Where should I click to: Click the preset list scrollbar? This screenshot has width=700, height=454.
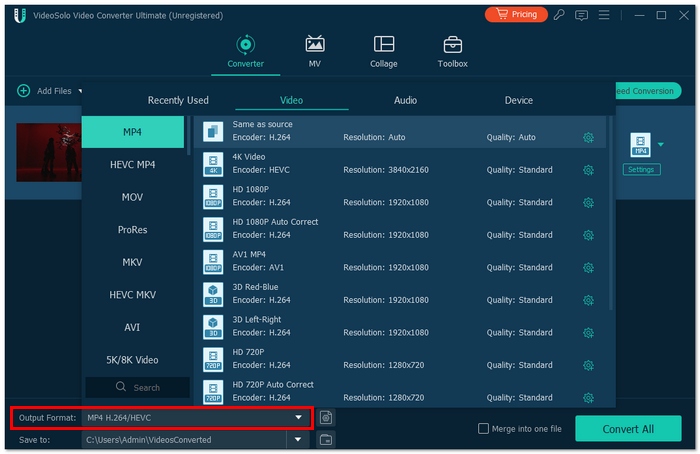[x=610, y=213]
